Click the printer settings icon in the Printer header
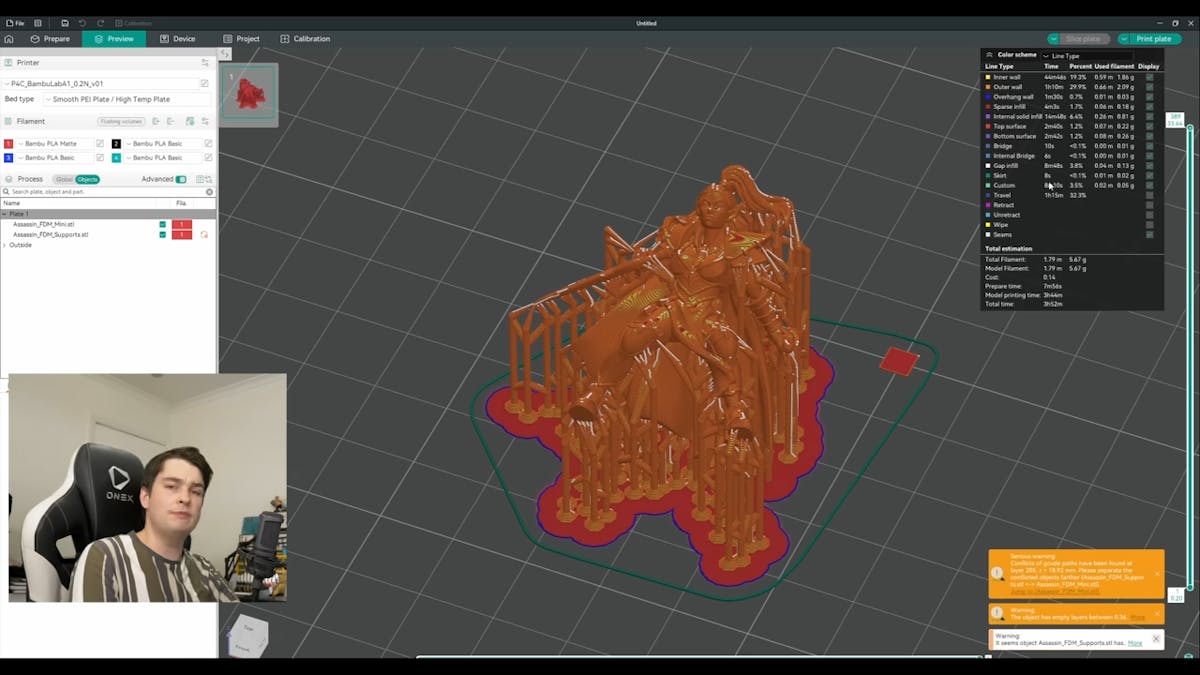The height and width of the screenshot is (675, 1200). click(x=205, y=62)
